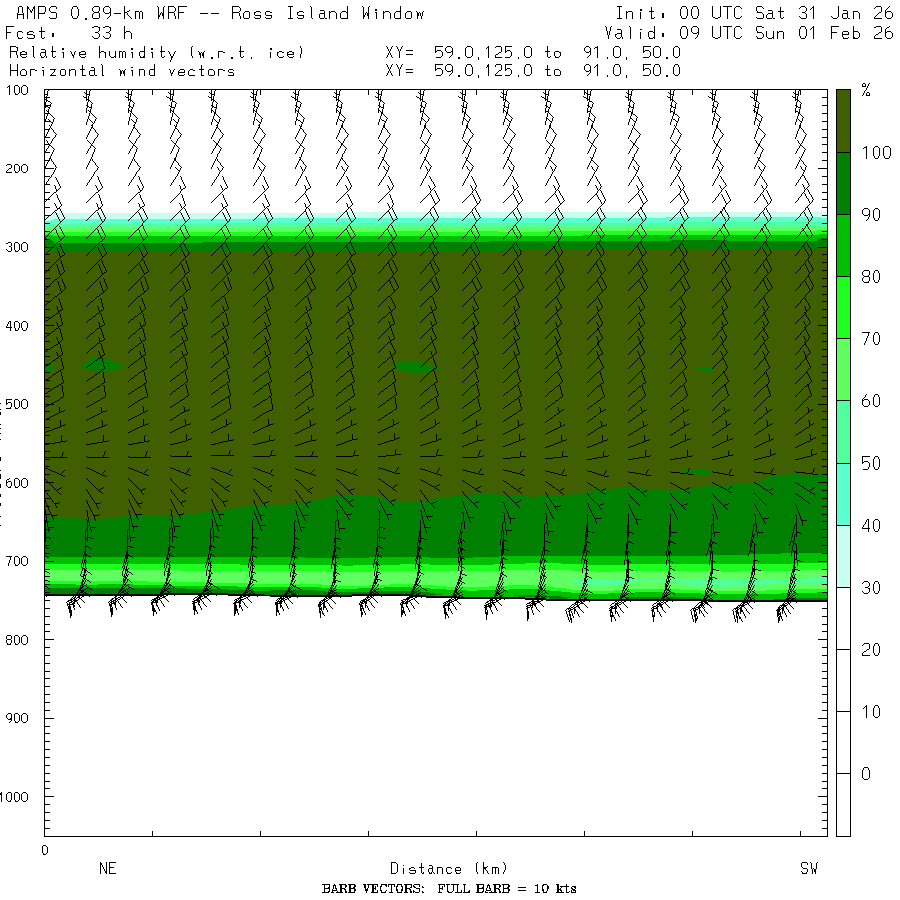The height and width of the screenshot is (900, 900).
Task: Click the 'Valid: 09 UTC Sun 01 Feb 26' text
Action: [x=748, y=33]
